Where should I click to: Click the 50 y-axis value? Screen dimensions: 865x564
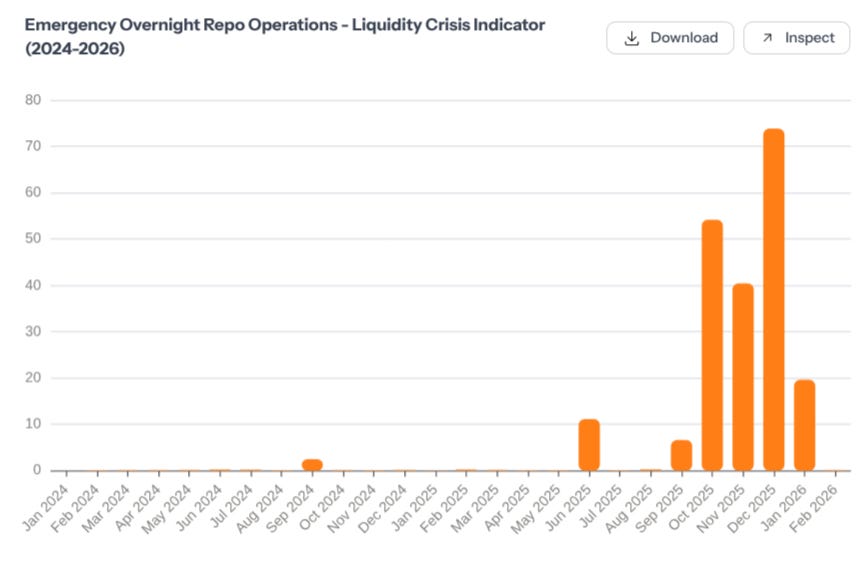[33, 238]
